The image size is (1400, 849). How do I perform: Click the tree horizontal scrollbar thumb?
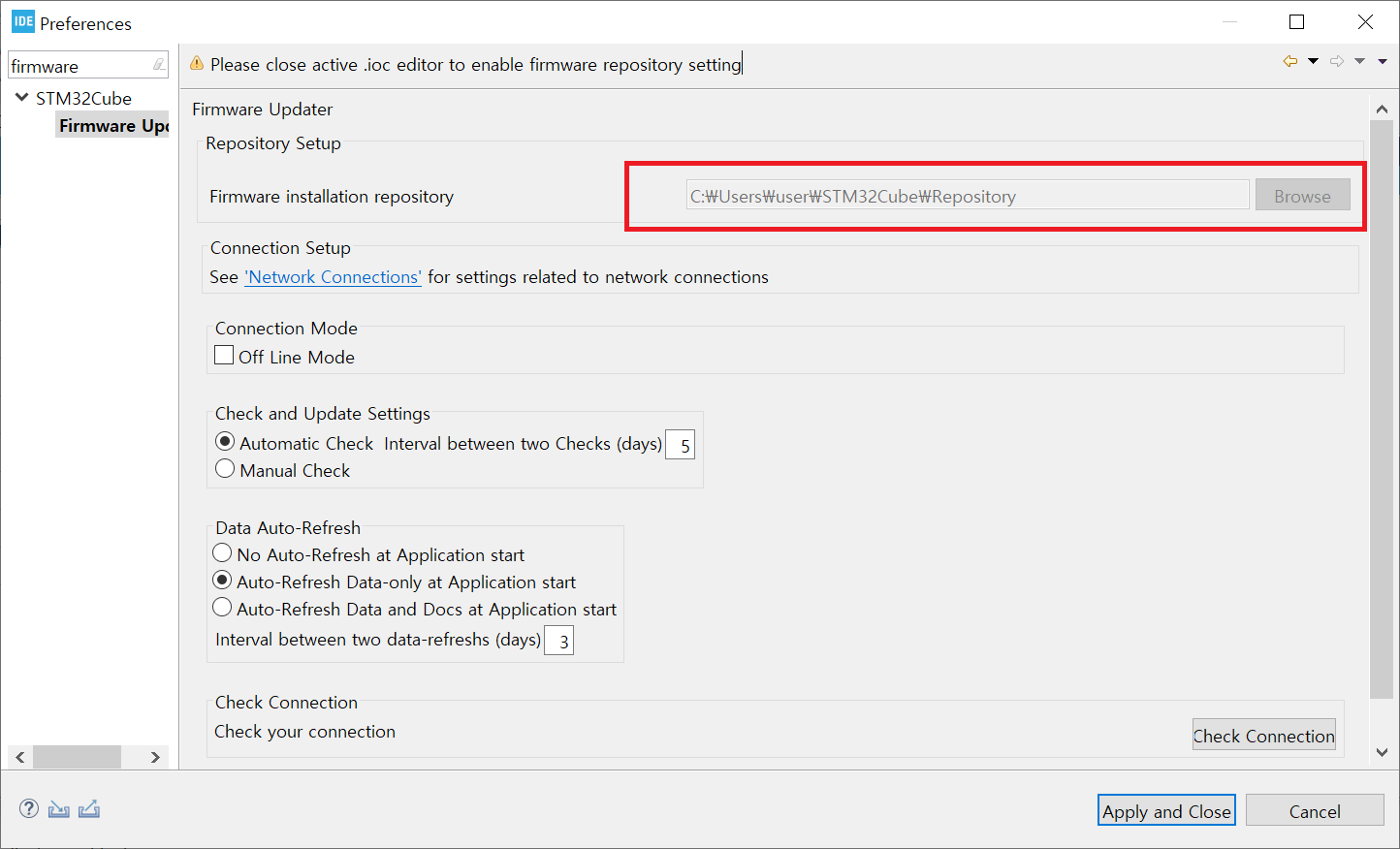pos(77,757)
